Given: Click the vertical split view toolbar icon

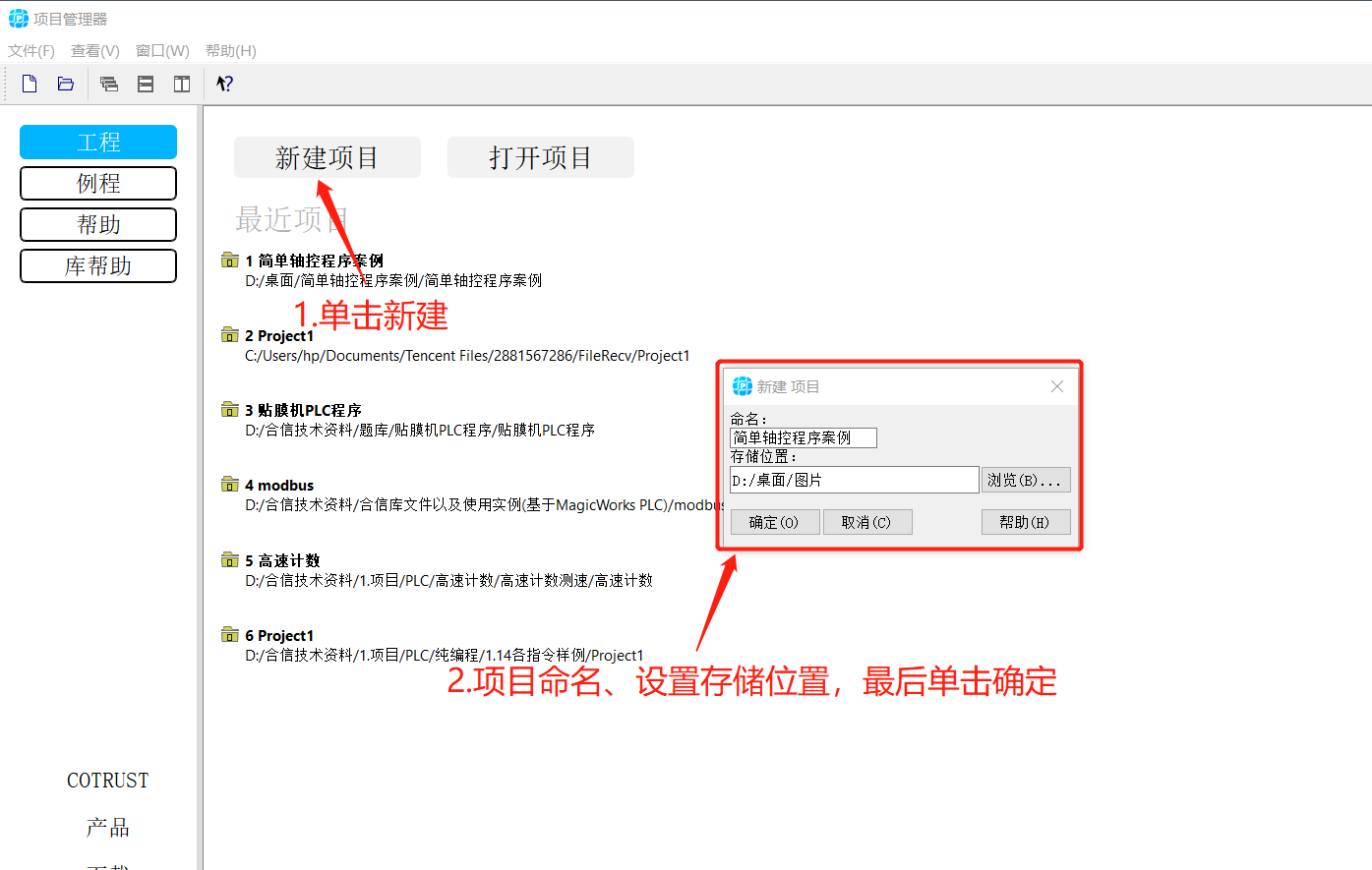Looking at the screenshot, I should click(181, 84).
